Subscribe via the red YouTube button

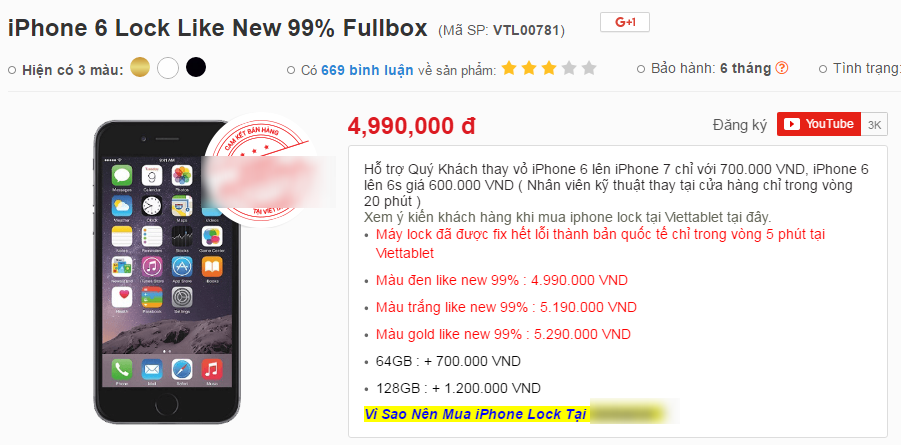[x=818, y=124]
